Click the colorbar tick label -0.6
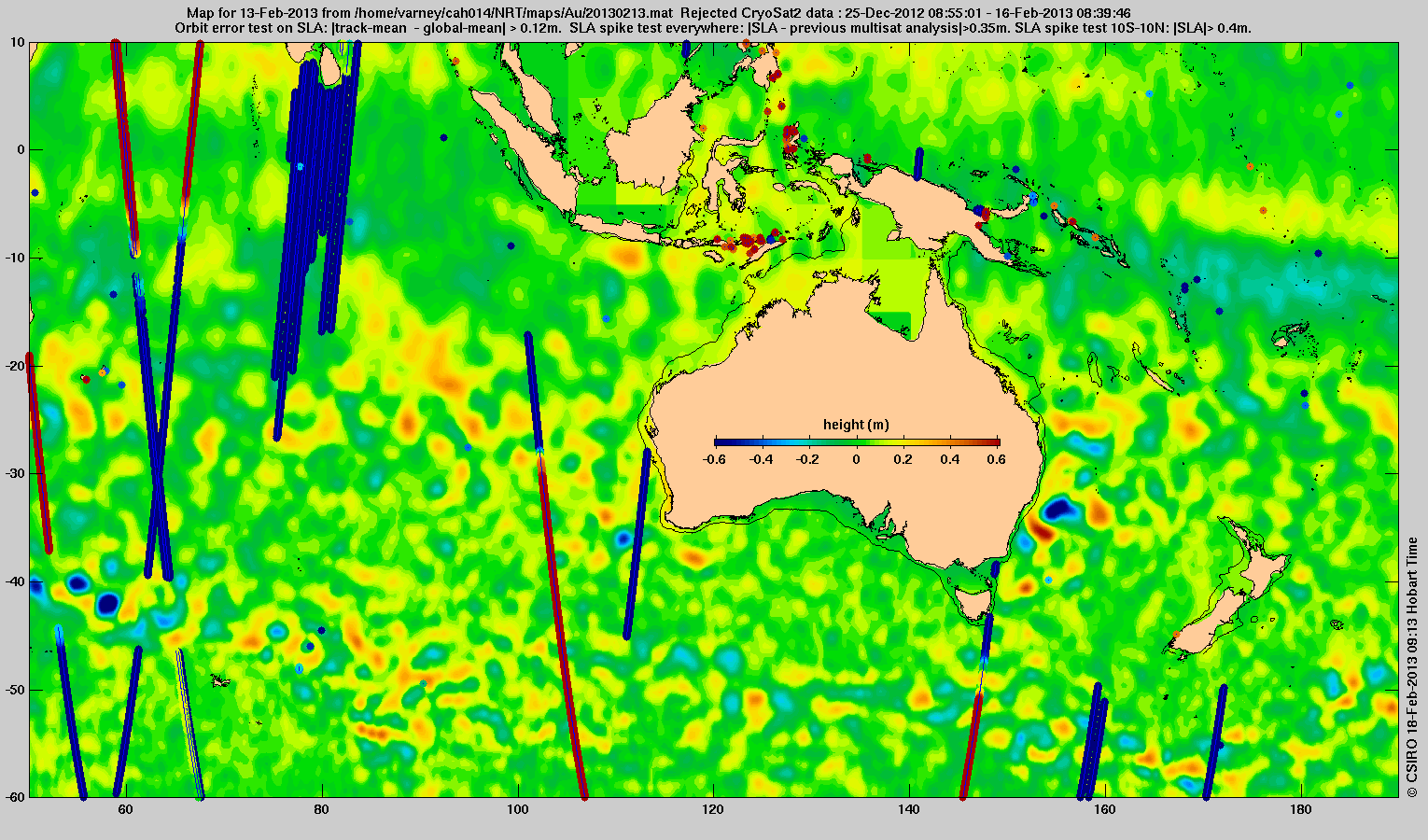The width and height of the screenshot is (1428, 840). 714,459
